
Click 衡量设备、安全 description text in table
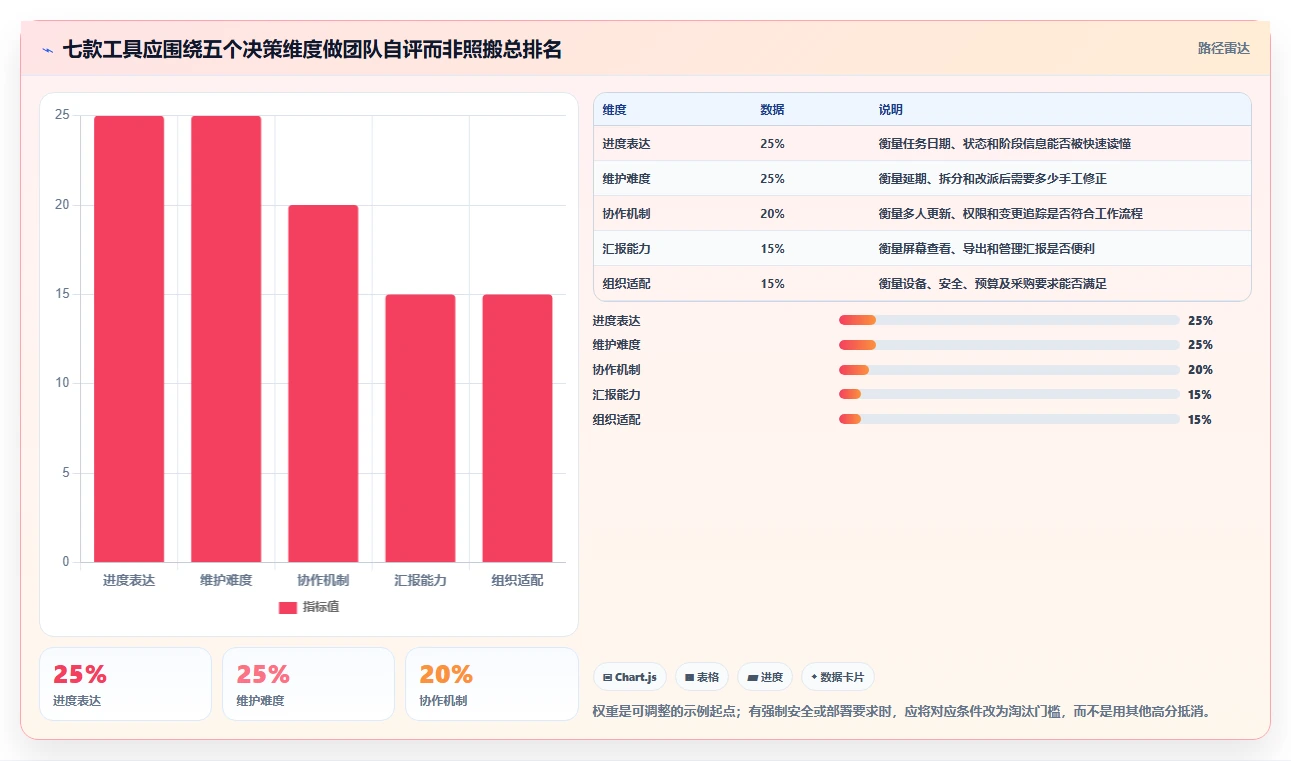coord(992,284)
